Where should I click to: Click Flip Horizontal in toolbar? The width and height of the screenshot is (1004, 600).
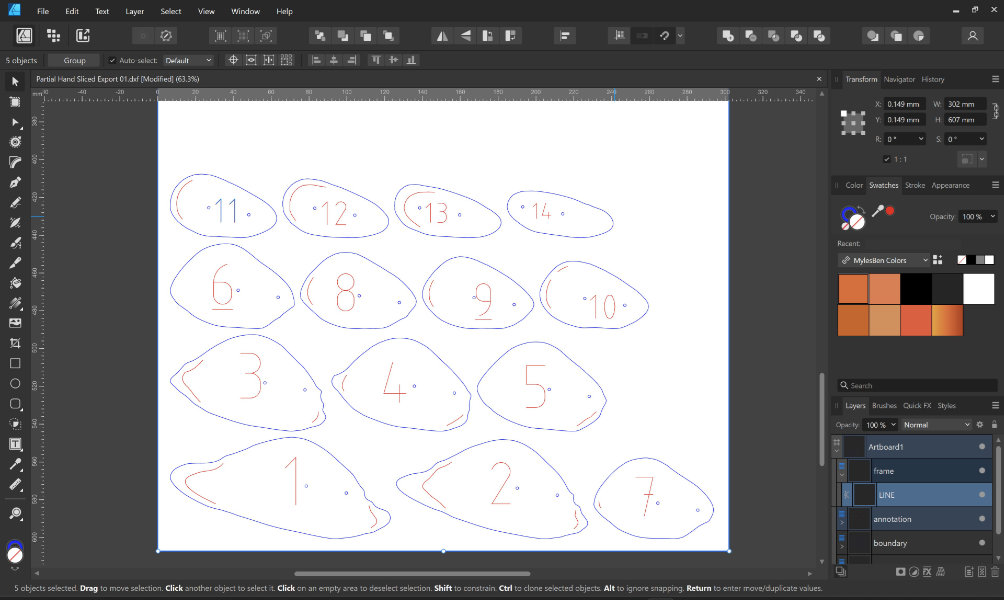(442, 36)
